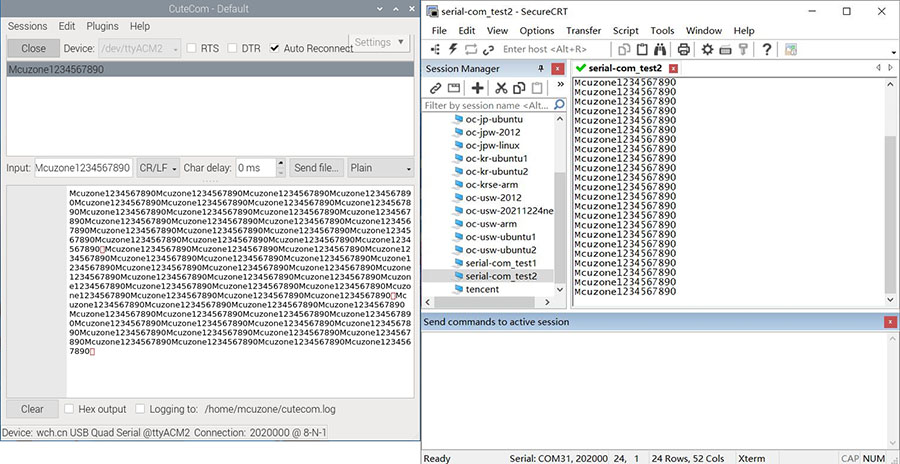Click the Connect in Tab icon
Viewport: 900px width, 464px height.
471,49
